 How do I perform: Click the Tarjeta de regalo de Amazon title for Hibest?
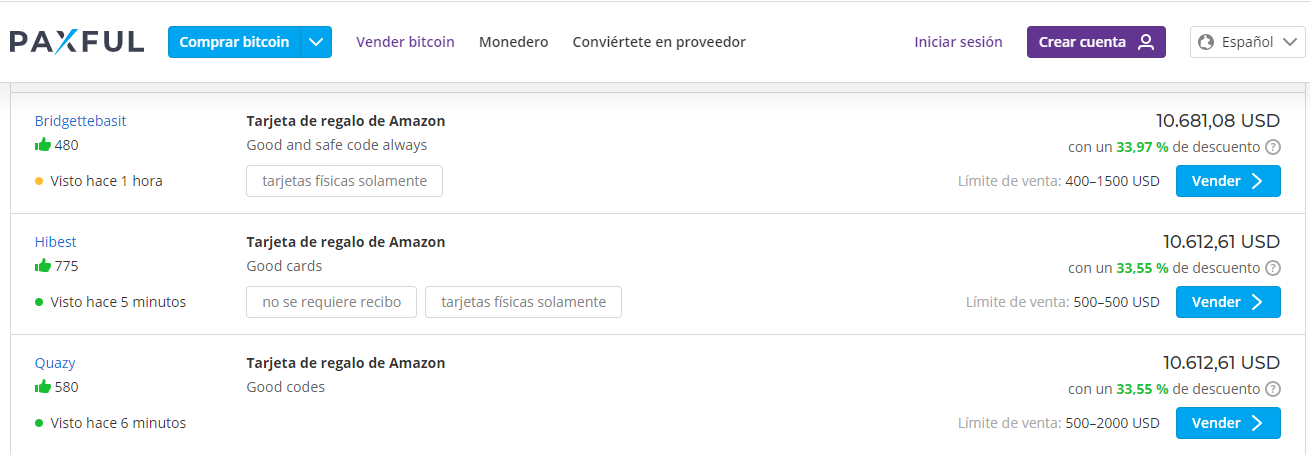(346, 242)
